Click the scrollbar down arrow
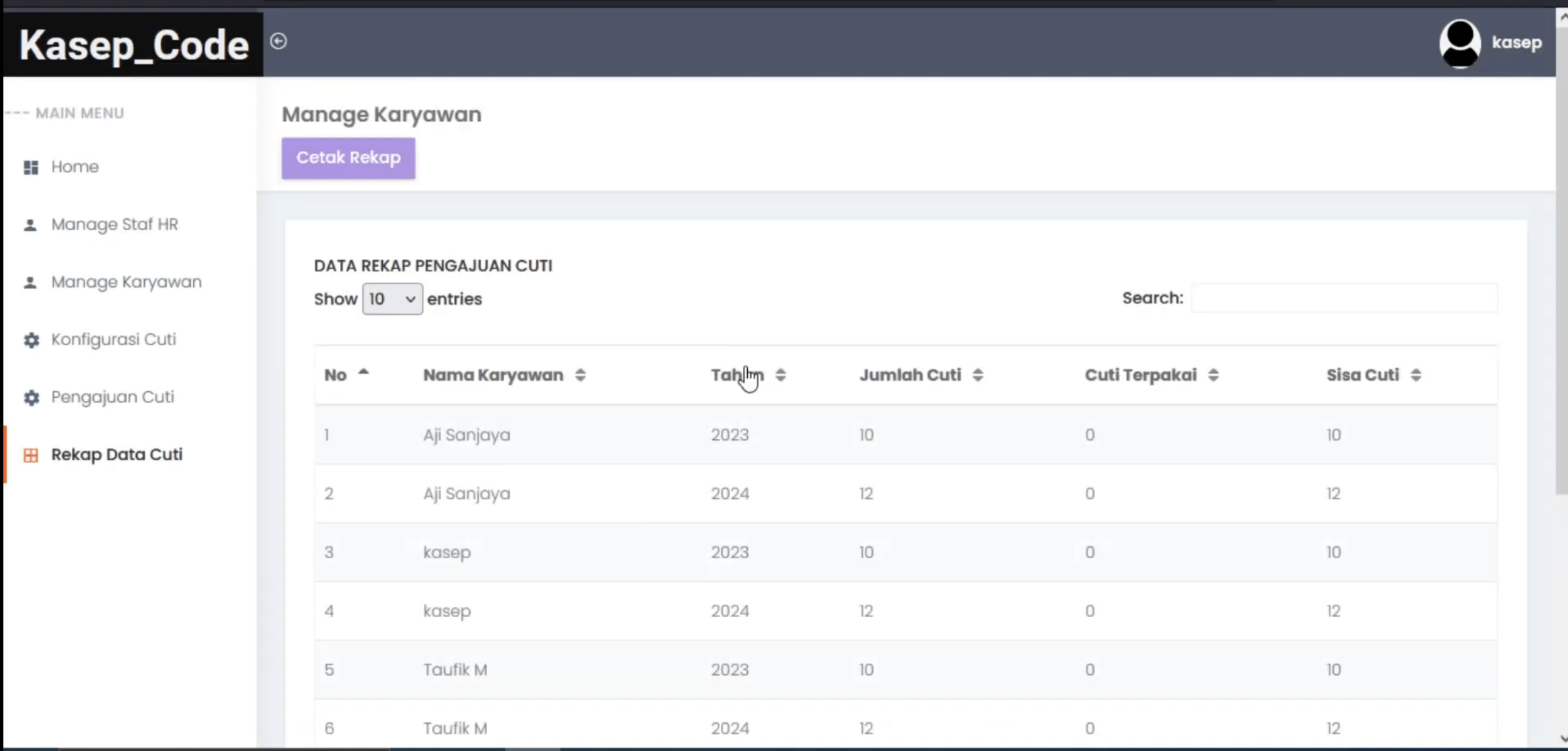Image resolution: width=1568 pixels, height=751 pixels. (x=1562, y=738)
